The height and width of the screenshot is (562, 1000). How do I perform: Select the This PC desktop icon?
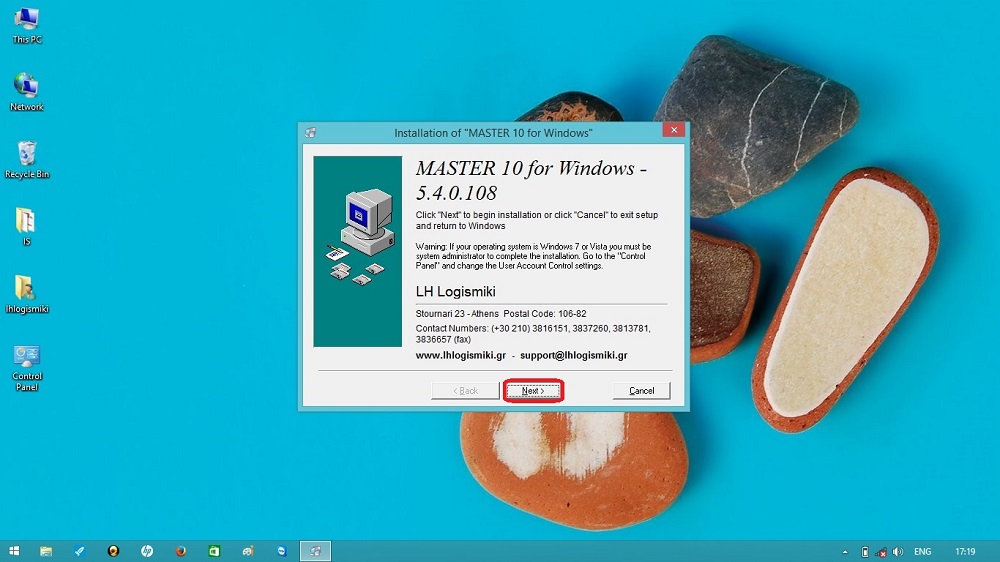click(x=27, y=26)
